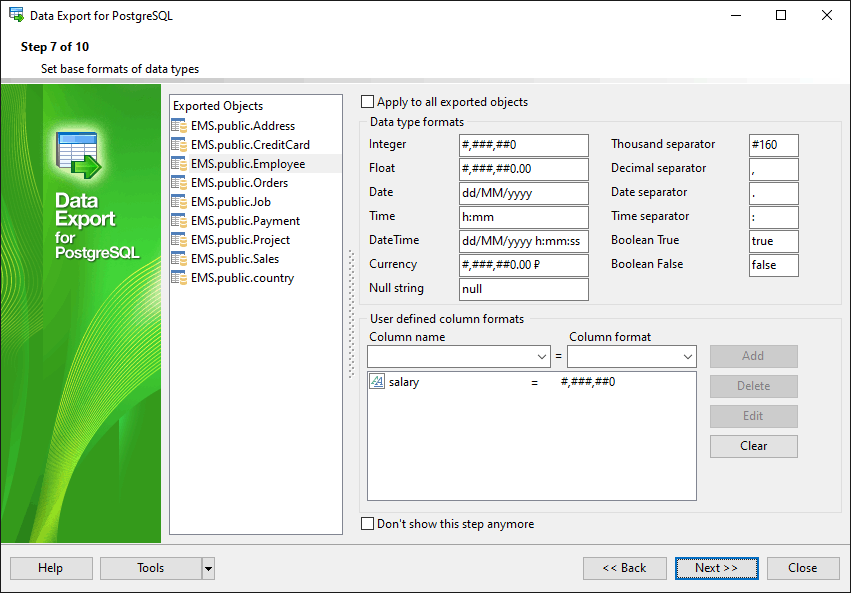
Task: Click the EMS.public.Address table icon
Action: [x=179, y=126]
